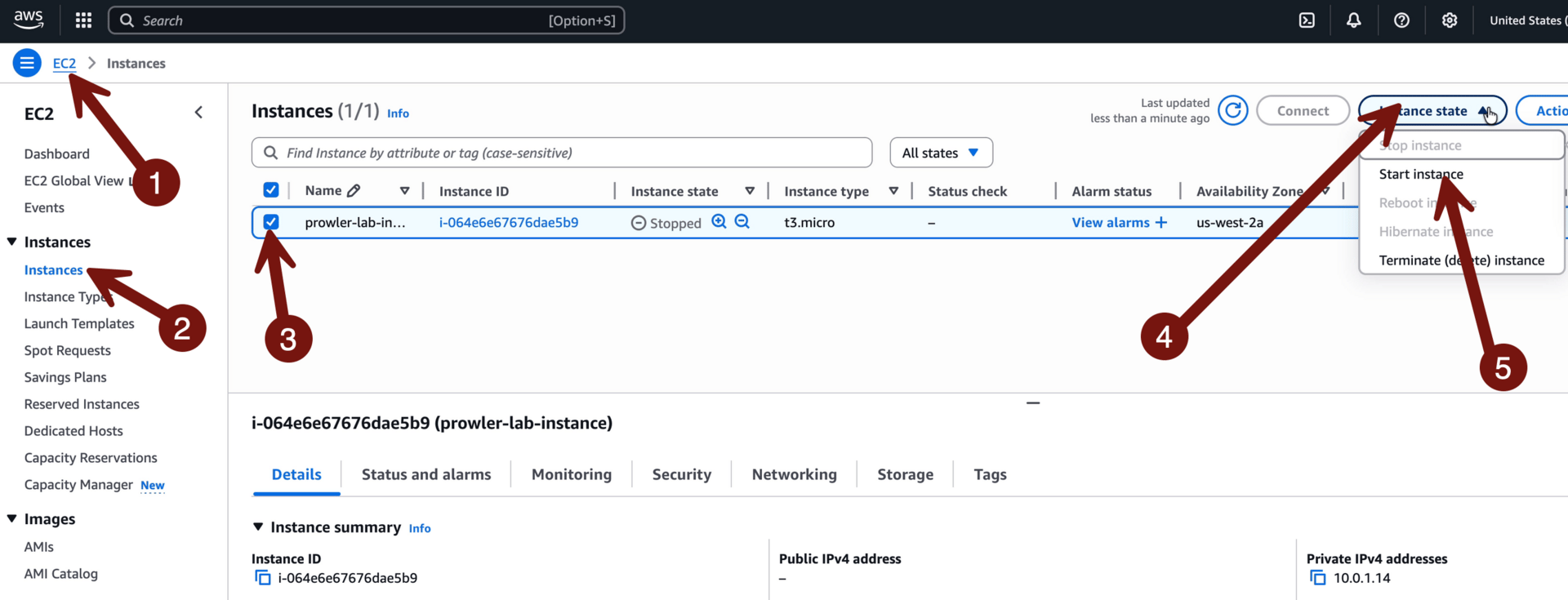Uncheck the prowler-lab-instance row checkbox
This screenshot has height=600, width=1568.
(x=271, y=222)
